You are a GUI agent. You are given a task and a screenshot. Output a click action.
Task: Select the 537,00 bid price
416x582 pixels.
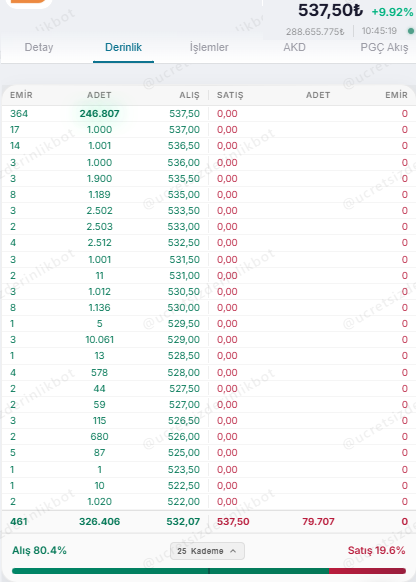[x=184, y=130]
